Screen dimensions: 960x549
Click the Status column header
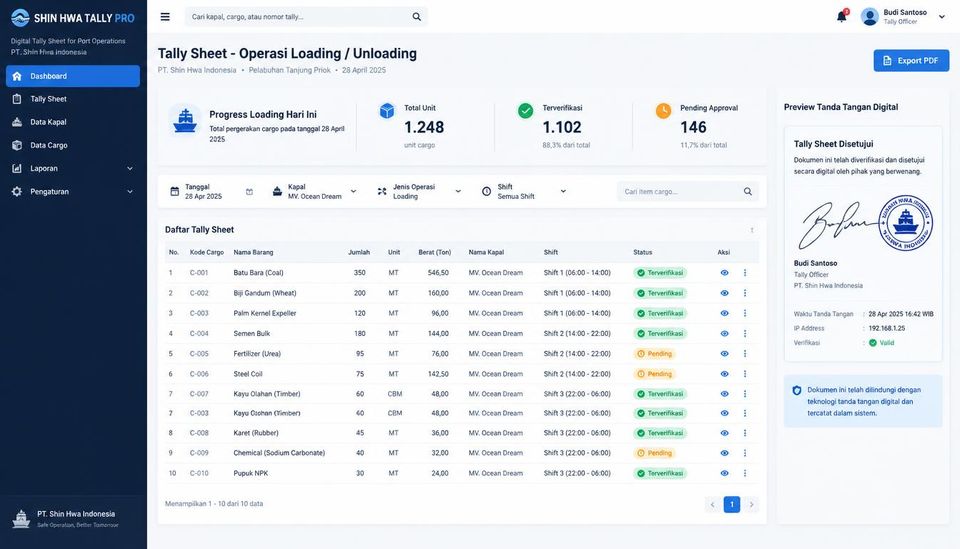[x=643, y=252]
